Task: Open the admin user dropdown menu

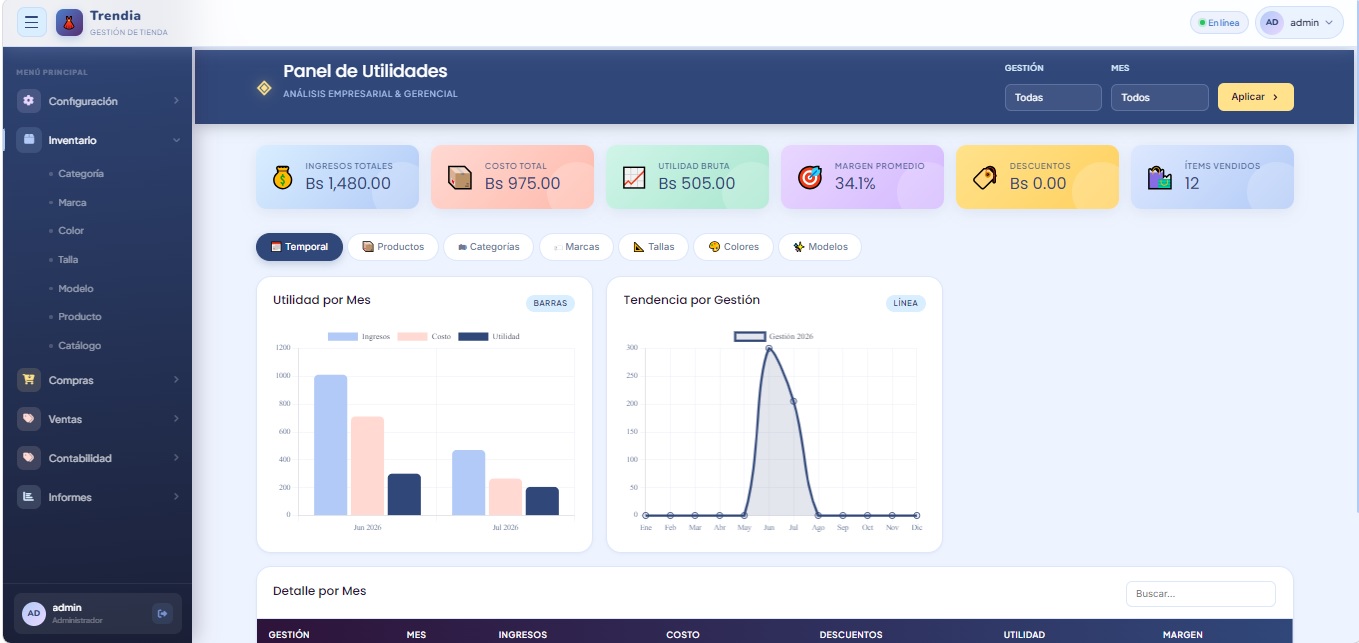Action: (x=1299, y=22)
